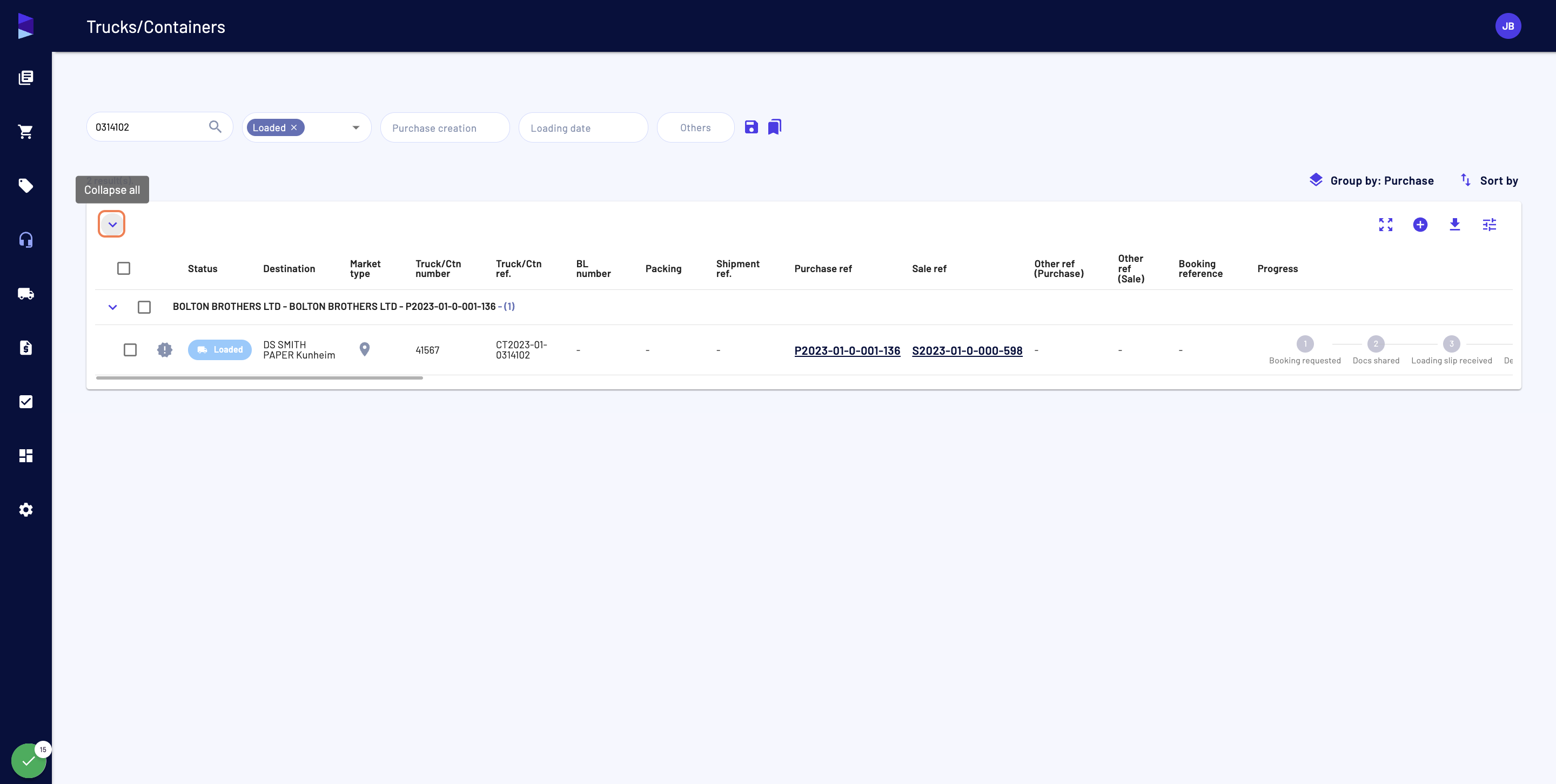The height and width of the screenshot is (784, 1556).
Task: Open the documents library sidebar icon
Action: (x=25, y=77)
